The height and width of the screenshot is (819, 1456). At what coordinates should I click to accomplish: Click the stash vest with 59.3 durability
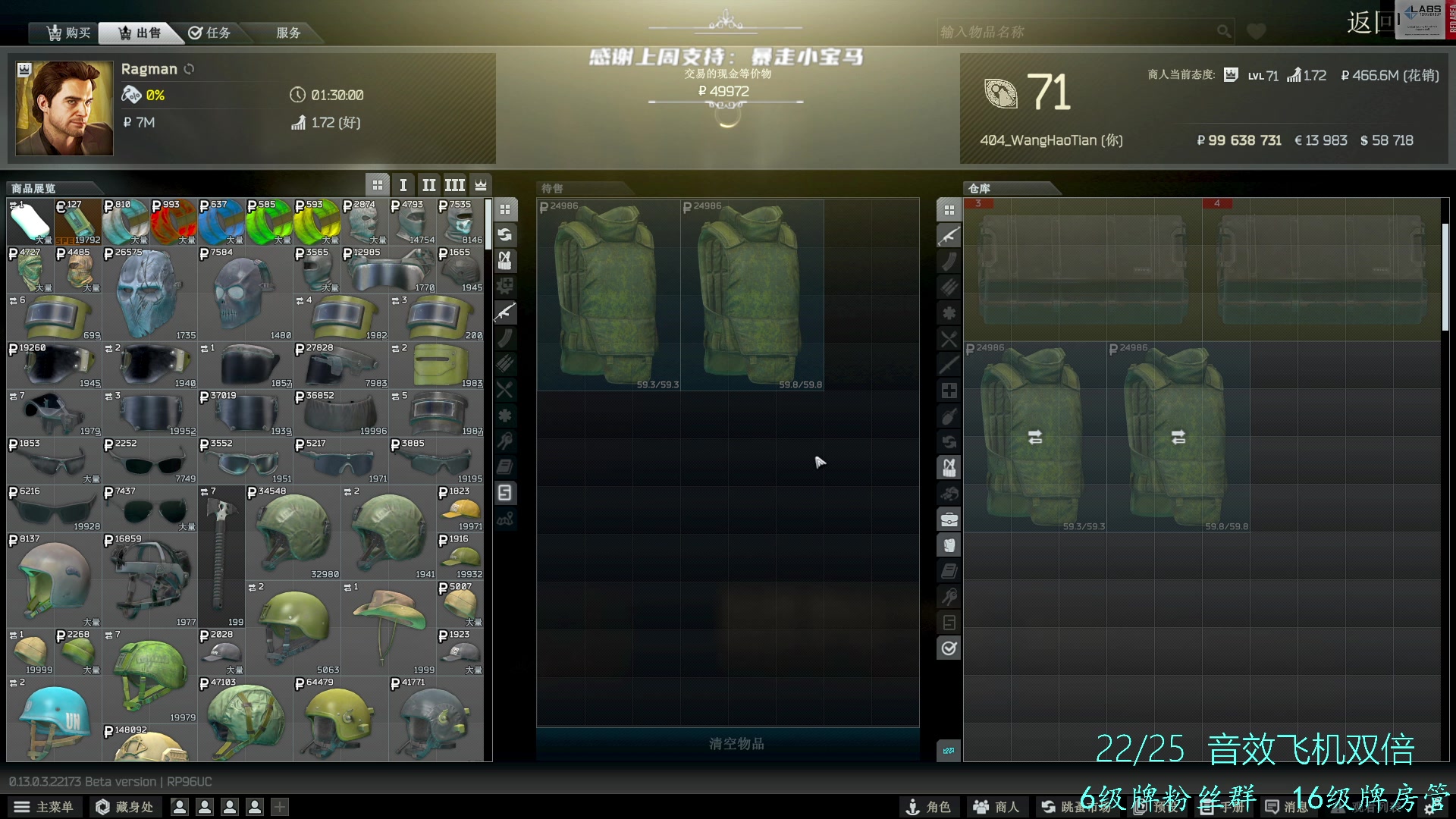[1035, 437]
